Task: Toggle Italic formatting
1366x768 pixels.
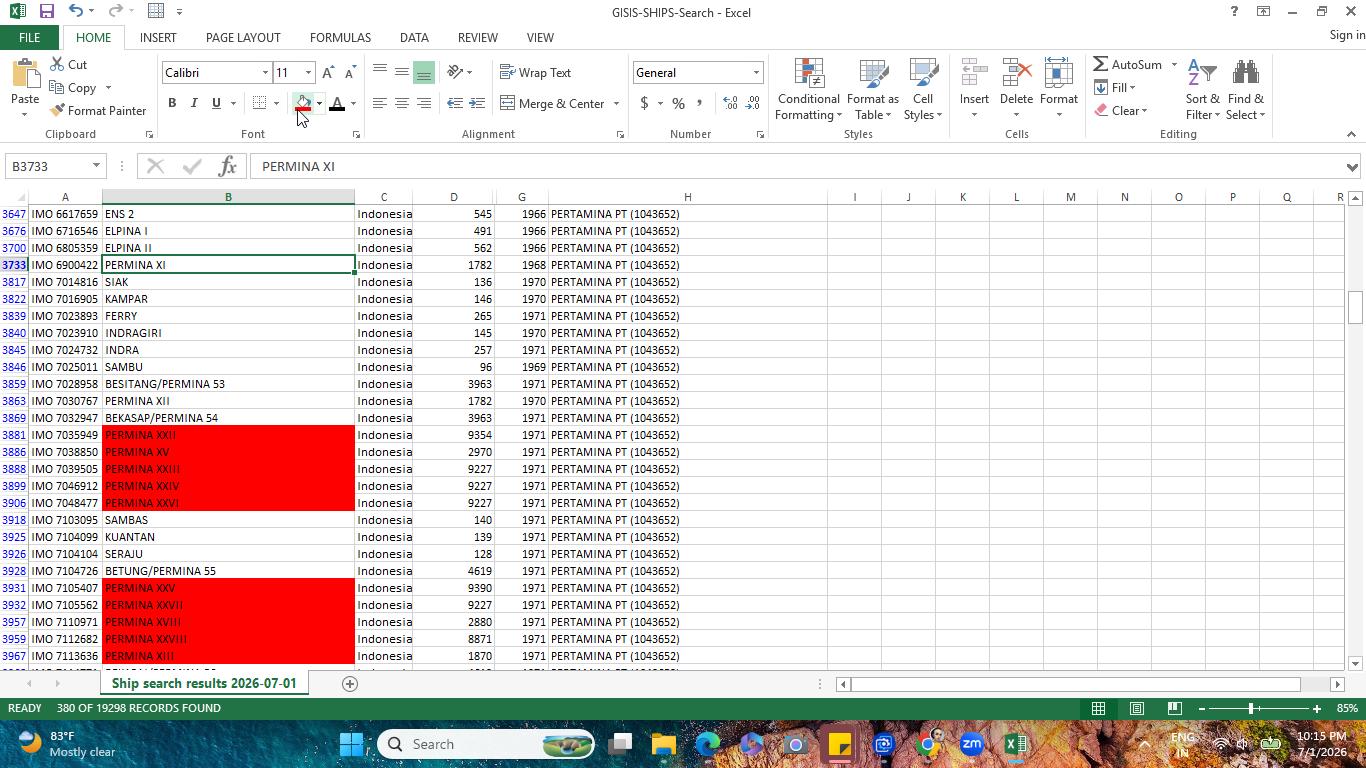Action: (x=194, y=103)
